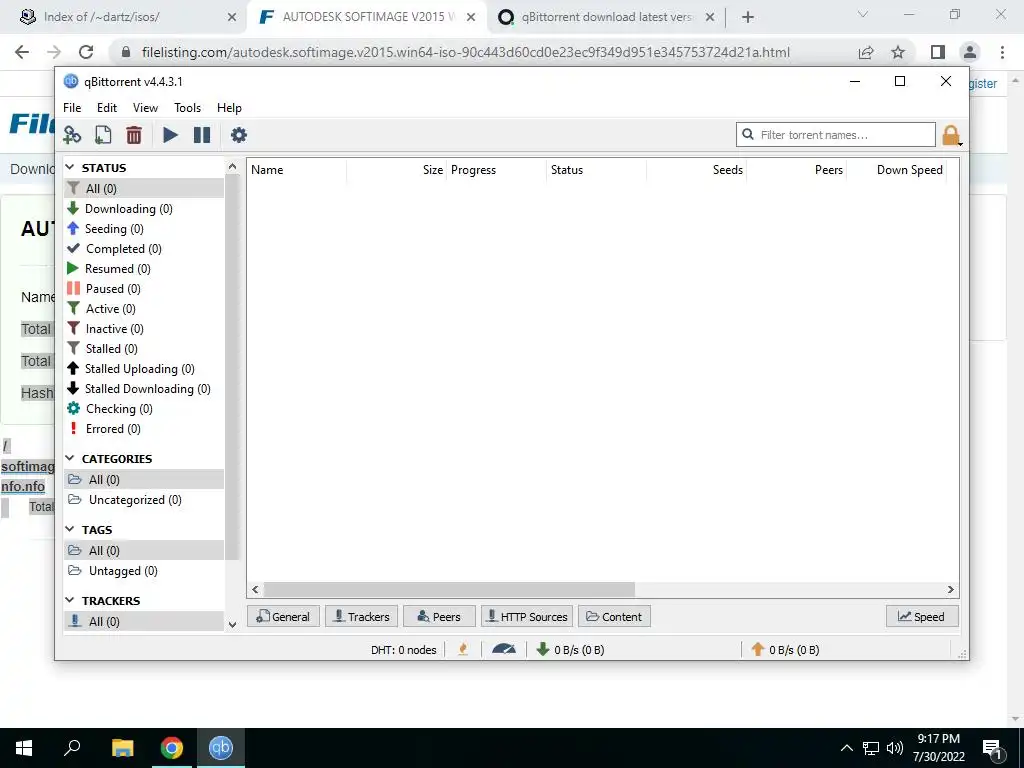Image resolution: width=1024 pixels, height=768 pixels.
Task: Click the DHT: 0 nodes status text
Action: pyautogui.click(x=404, y=650)
